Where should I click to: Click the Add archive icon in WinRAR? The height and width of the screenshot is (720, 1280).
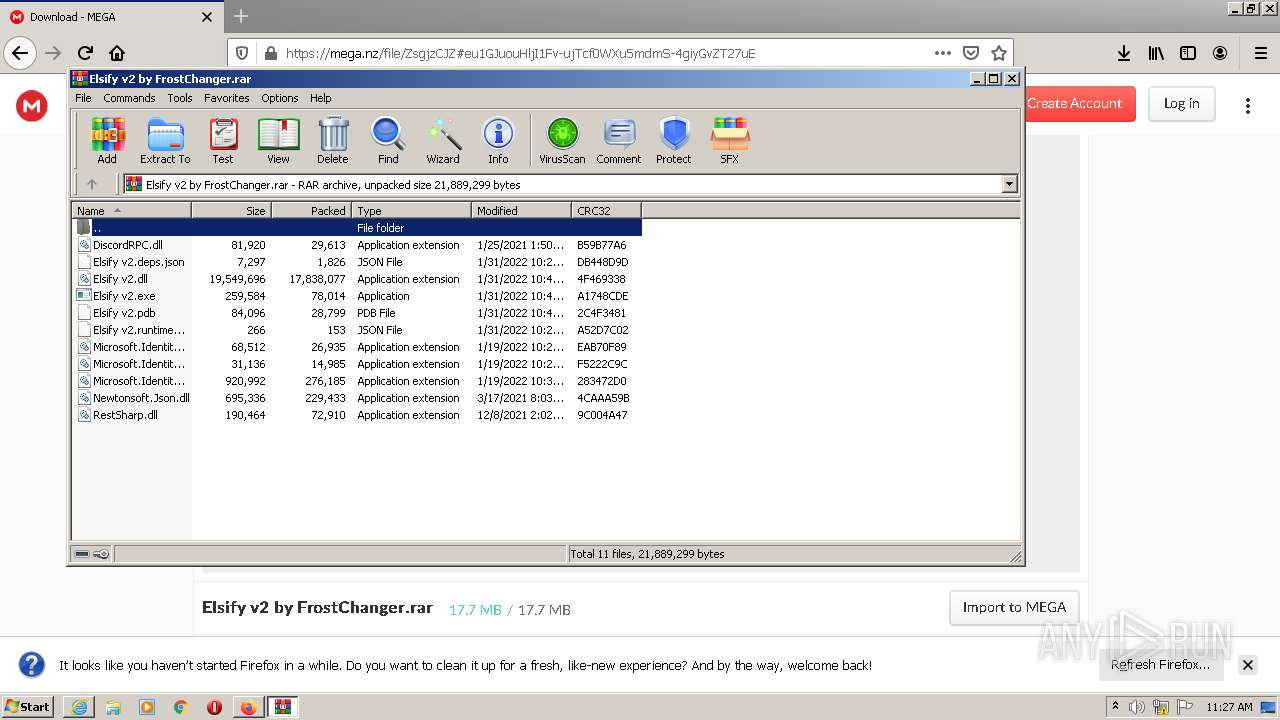click(x=107, y=140)
